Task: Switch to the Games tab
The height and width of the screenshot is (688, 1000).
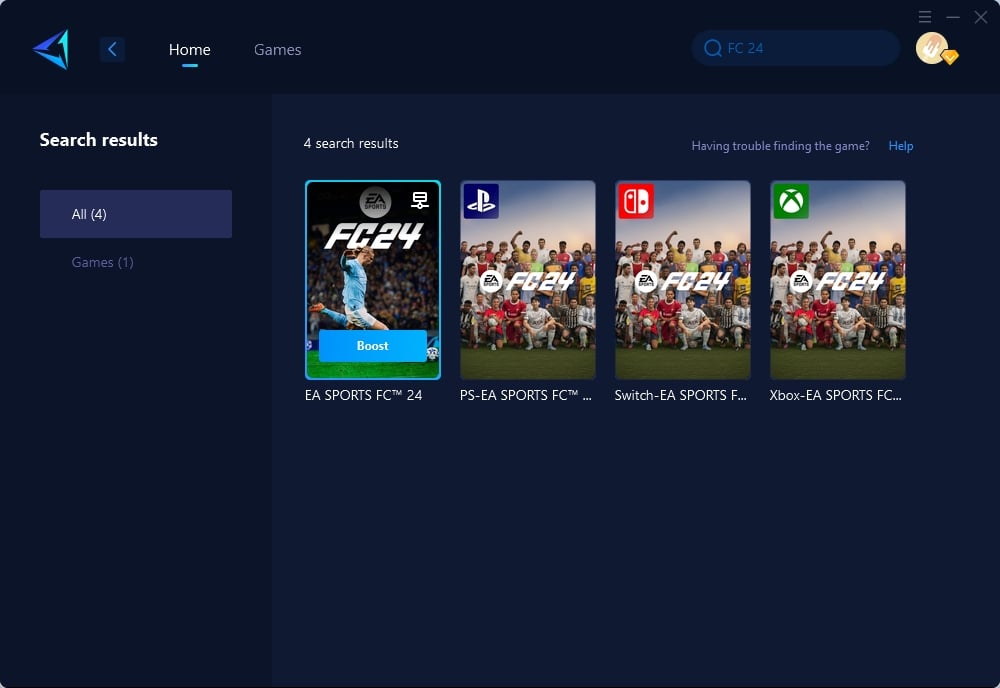Action: pyautogui.click(x=277, y=50)
